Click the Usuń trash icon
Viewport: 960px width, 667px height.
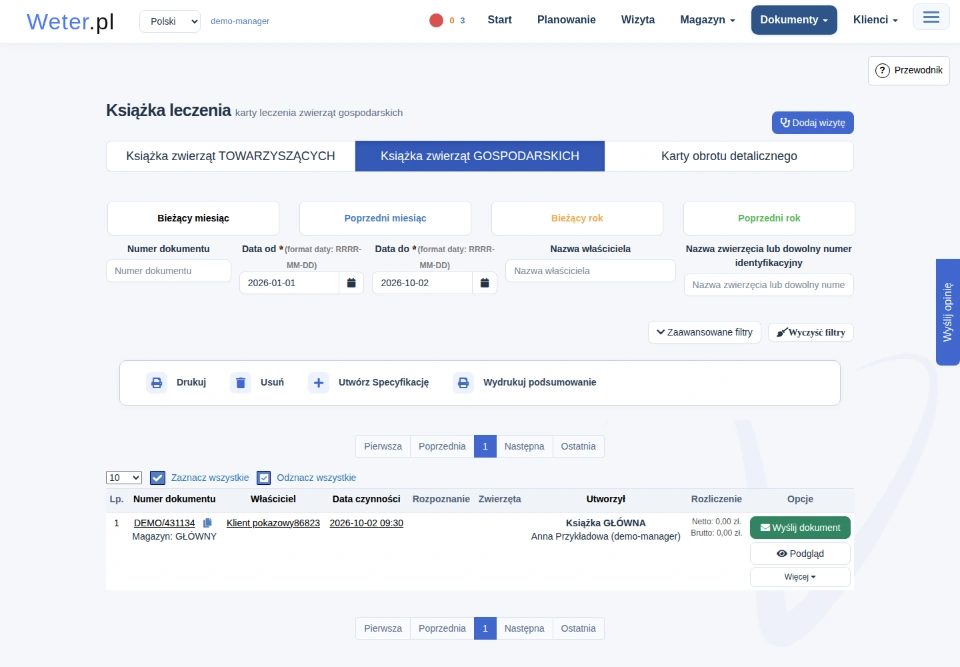(x=241, y=383)
